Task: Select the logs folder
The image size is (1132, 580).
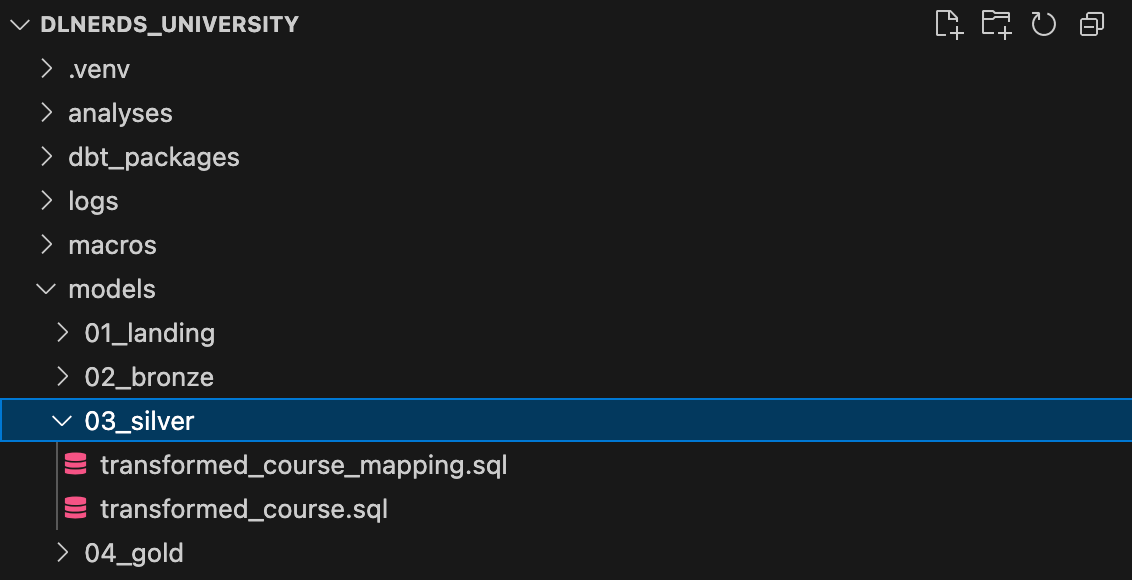Action: 93,202
